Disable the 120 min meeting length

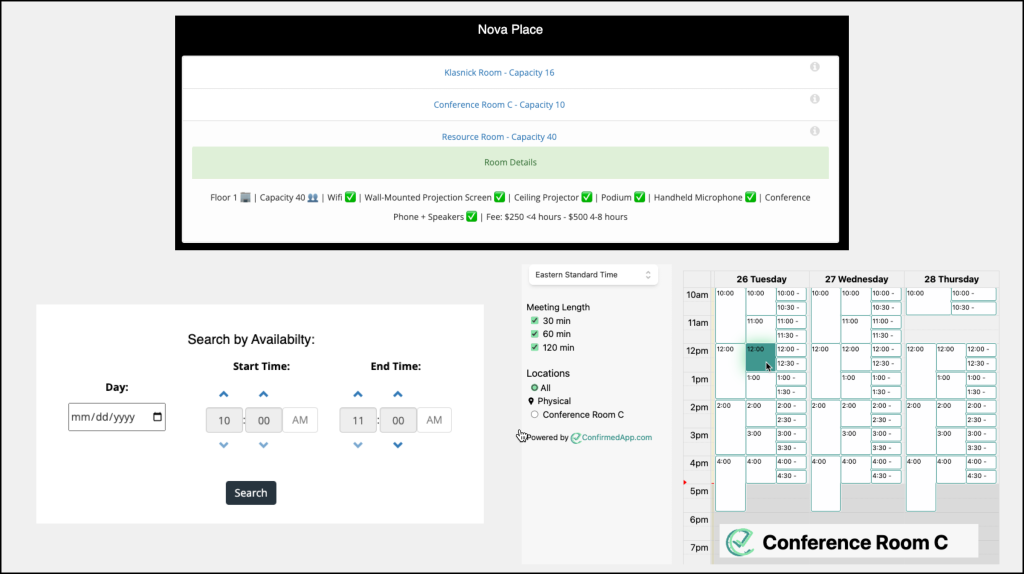(534, 348)
